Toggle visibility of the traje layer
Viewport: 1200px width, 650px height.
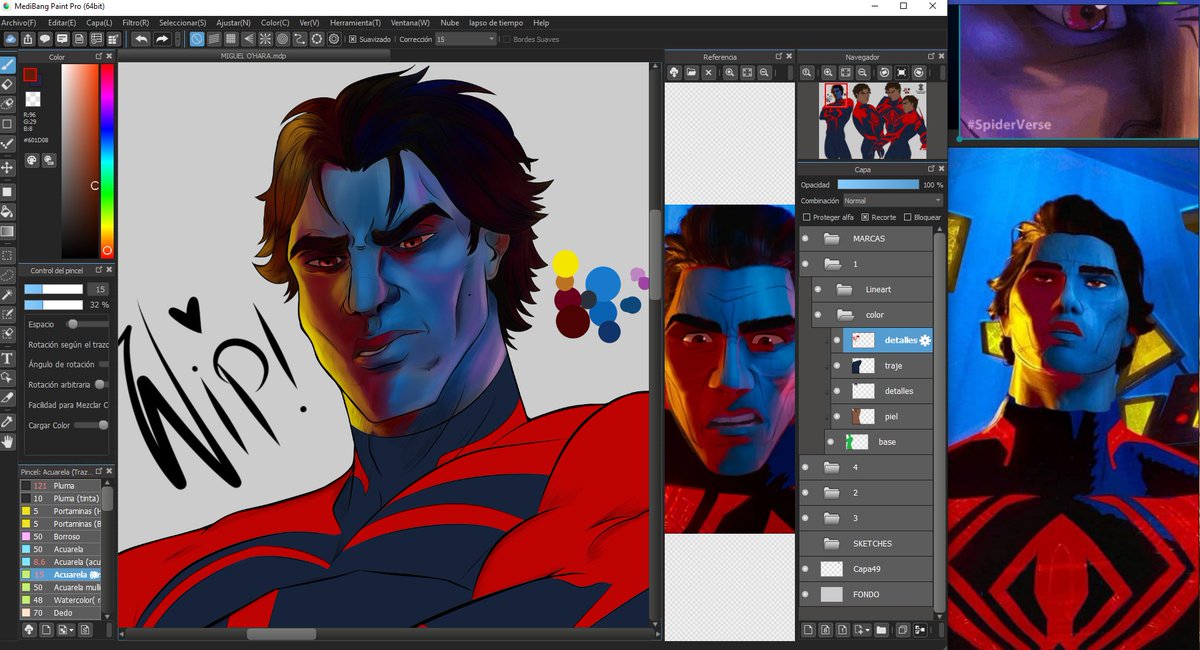click(837, 366)
